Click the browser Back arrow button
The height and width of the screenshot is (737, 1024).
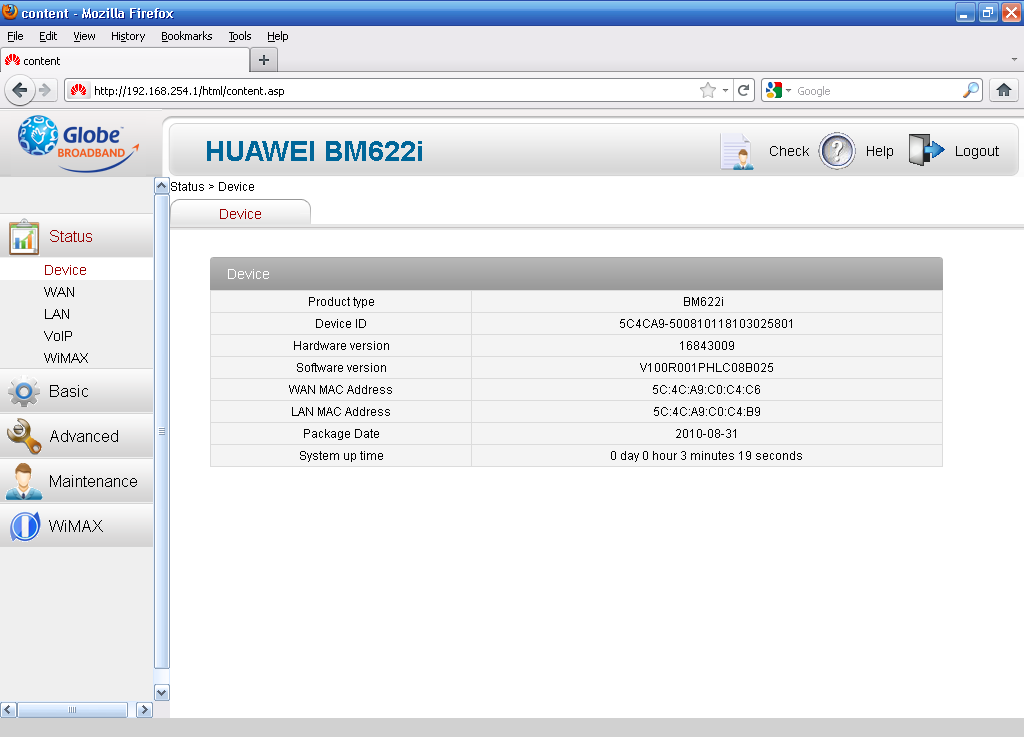tap(20, 90)
